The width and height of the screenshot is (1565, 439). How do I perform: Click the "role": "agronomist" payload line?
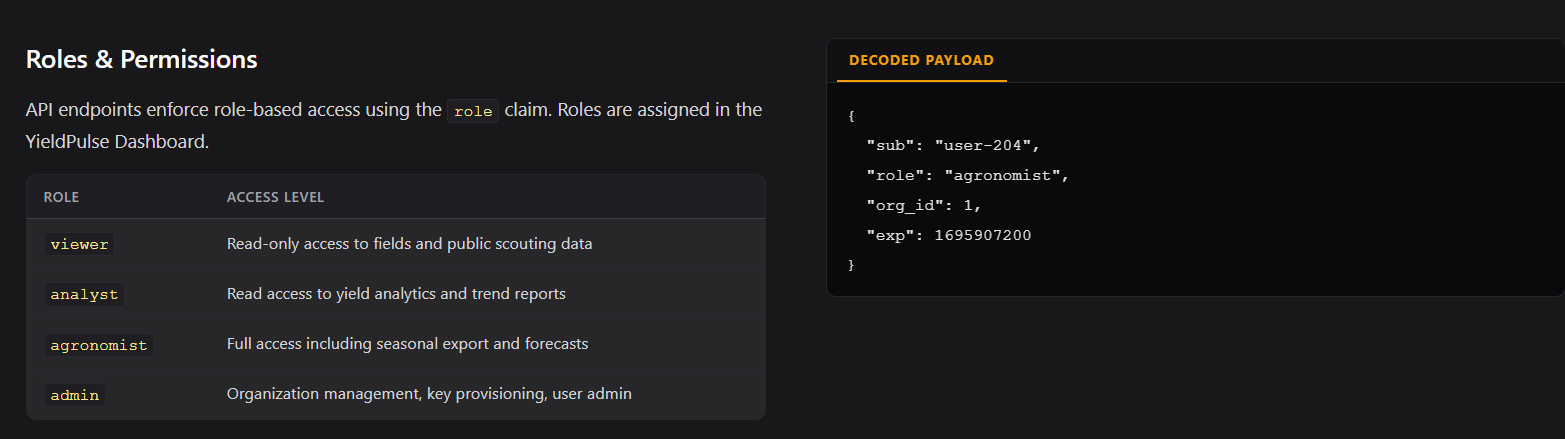(x=967, y=175)
